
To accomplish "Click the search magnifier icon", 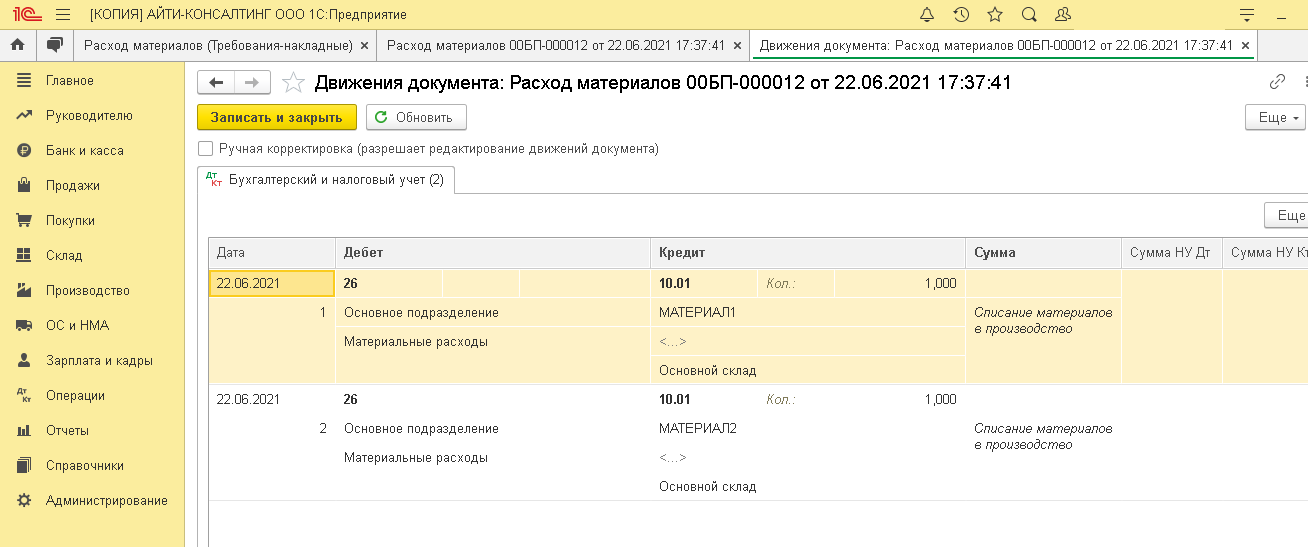I will tap(1029, 15).
